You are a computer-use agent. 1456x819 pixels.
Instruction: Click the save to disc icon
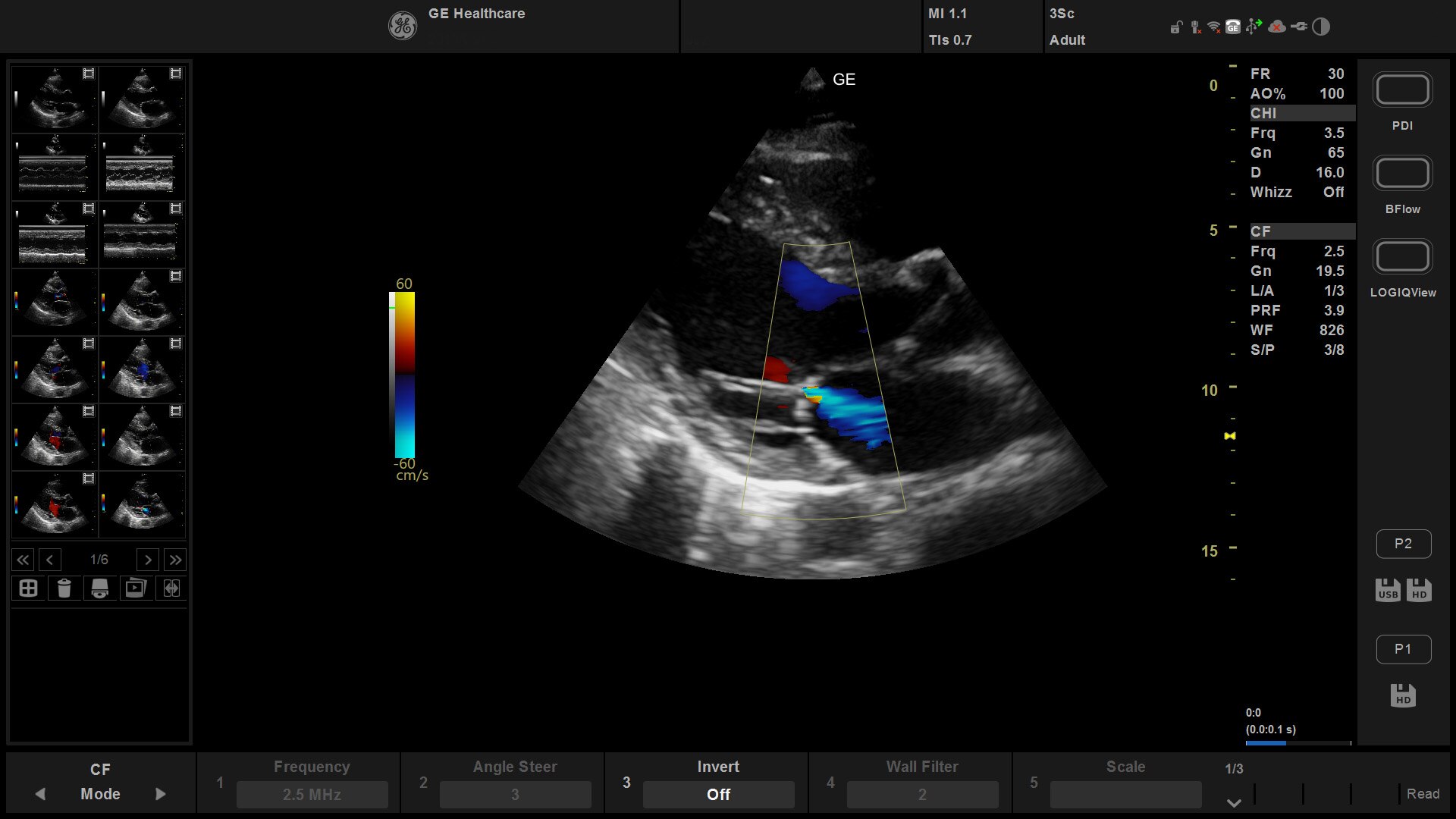pos(99,588)
